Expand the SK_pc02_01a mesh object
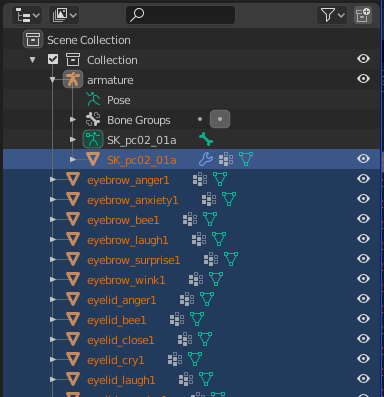384x397 pixels. (x=72, y=159)
